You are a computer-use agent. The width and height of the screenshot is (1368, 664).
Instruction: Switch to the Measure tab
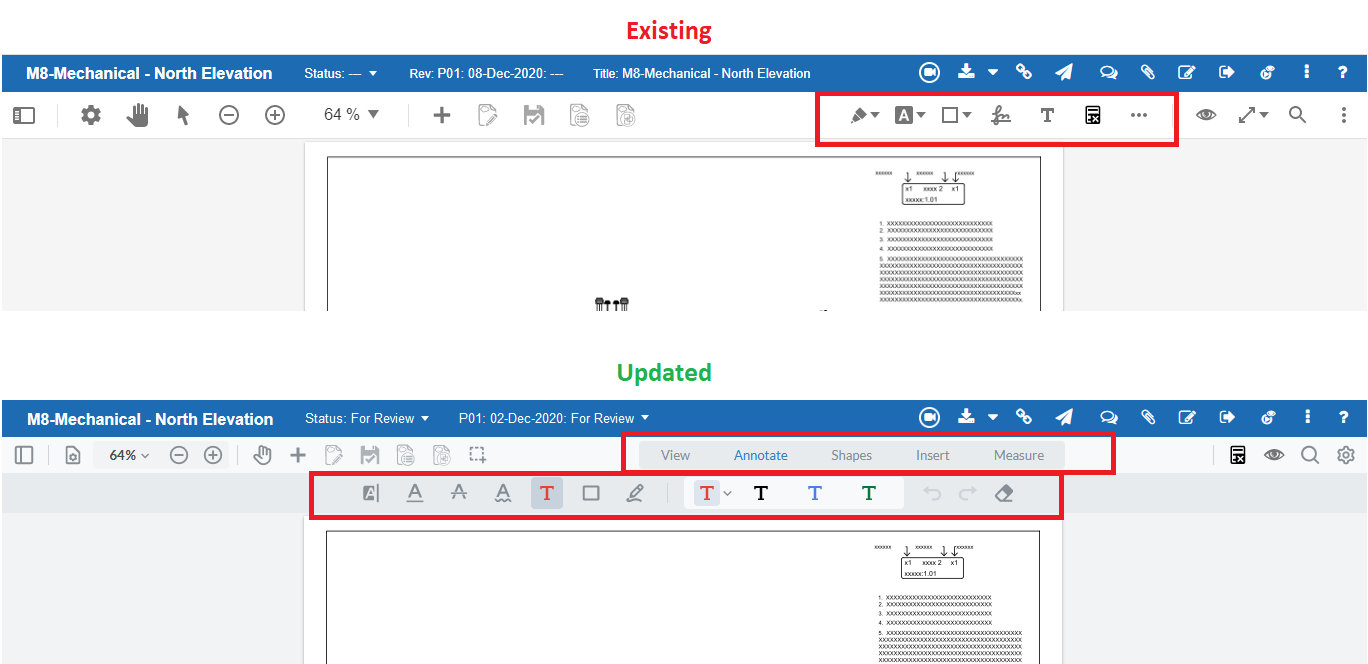pyautogui.click(x=1019, y=455)
